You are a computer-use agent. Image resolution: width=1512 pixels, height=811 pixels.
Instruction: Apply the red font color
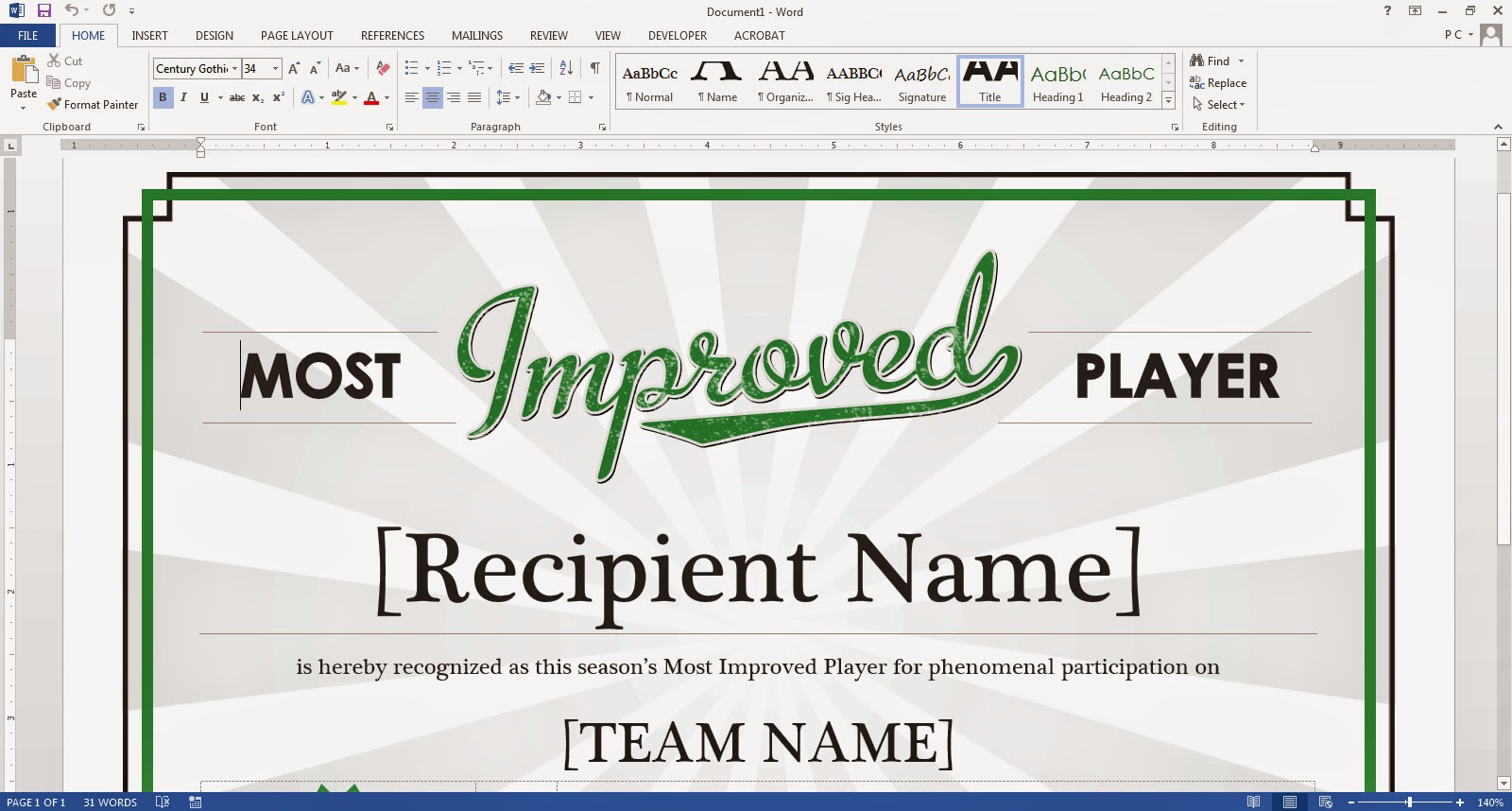pyautogui.click(x=371, y=97)
